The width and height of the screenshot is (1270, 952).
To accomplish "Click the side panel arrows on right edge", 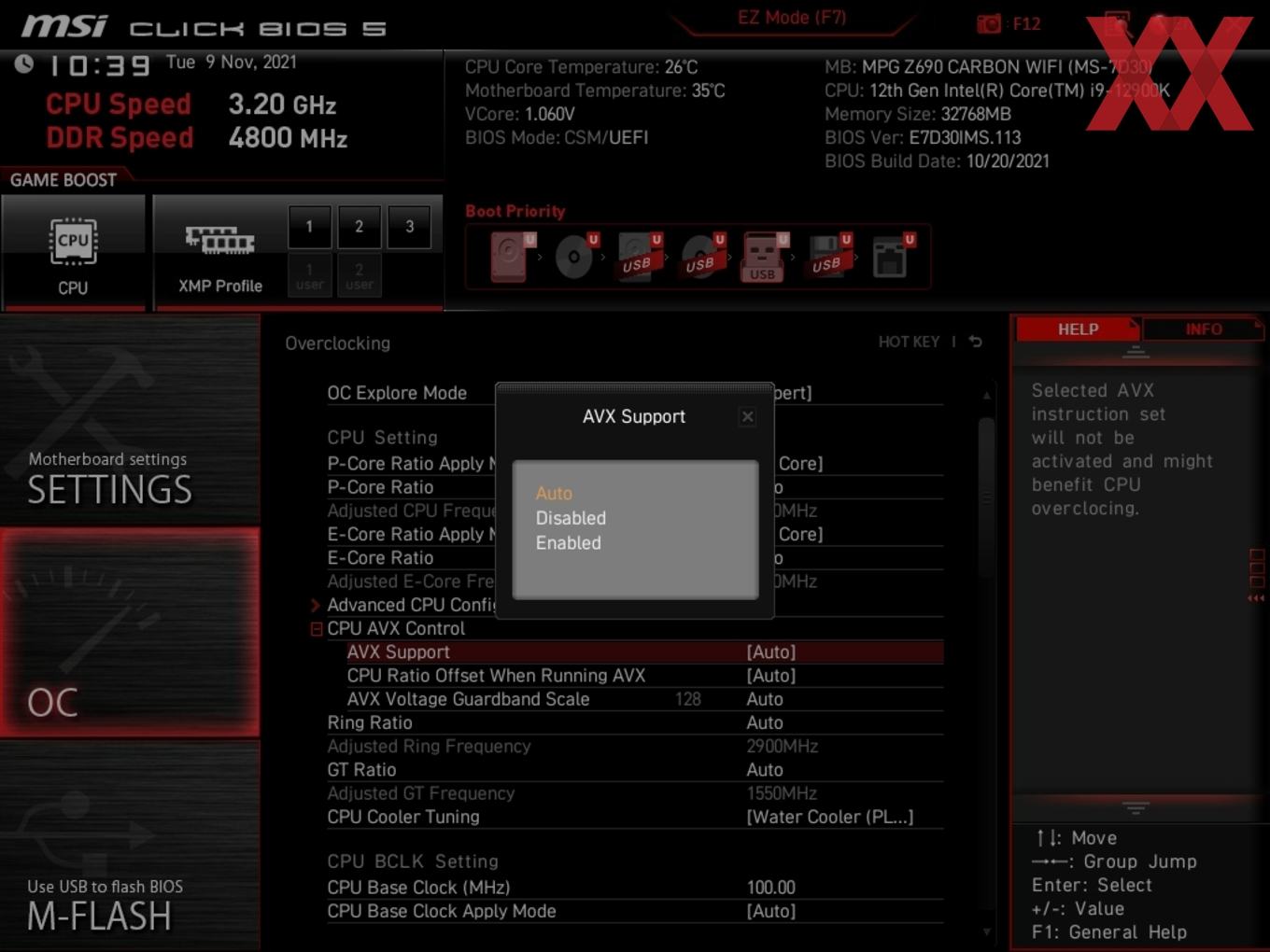I will (x=1256, y=598).
